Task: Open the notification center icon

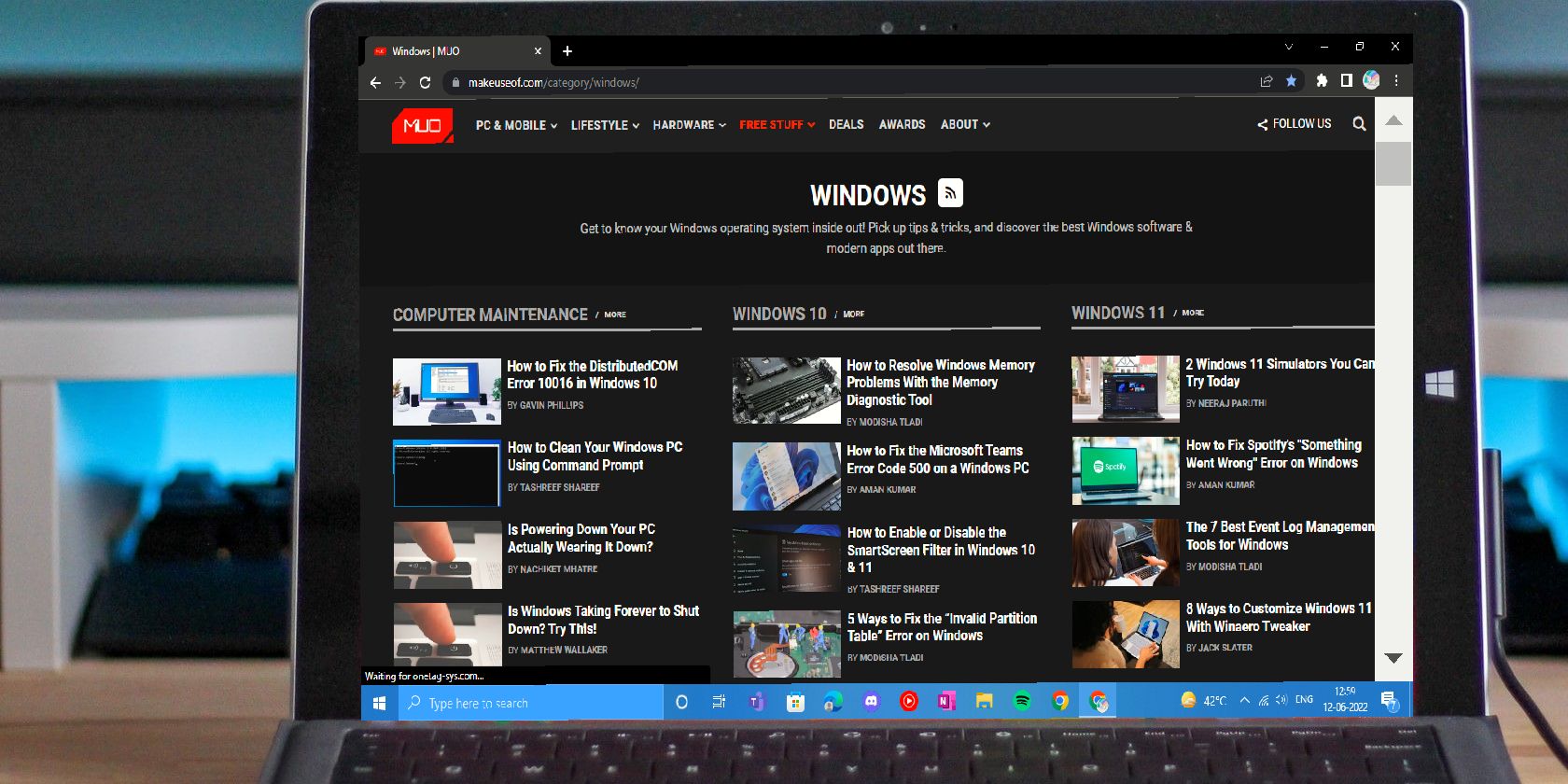Action: [1389, 700]
